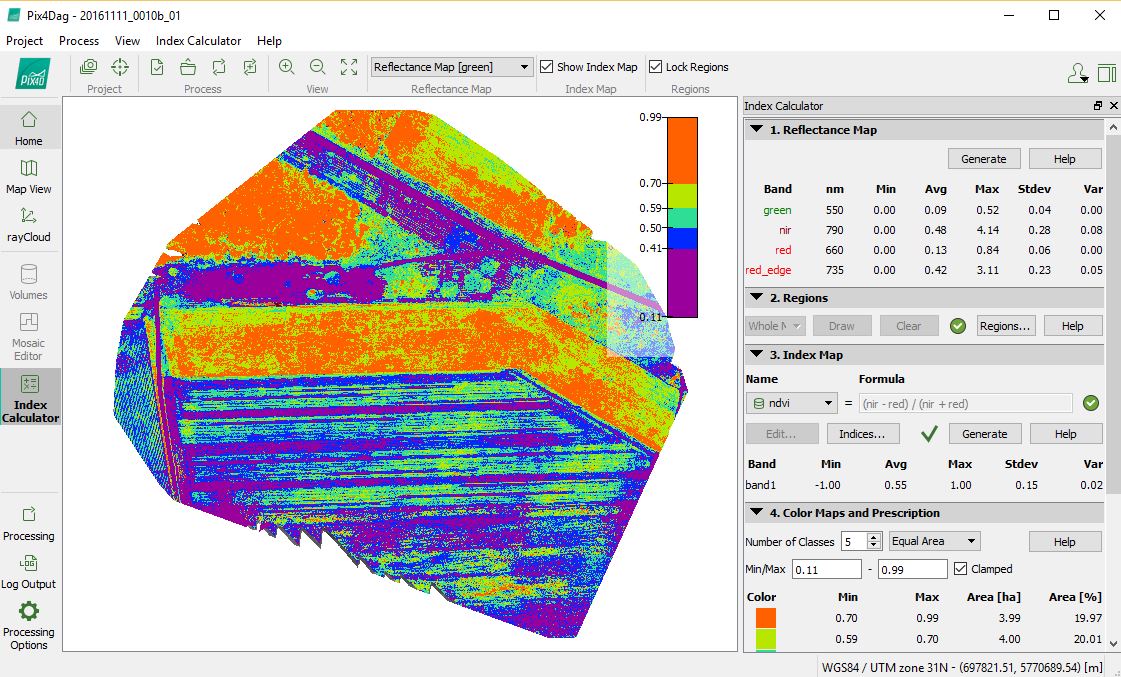The image size is (1121, 677).
Task: Click the image properties camera icon in Project group
Action: coord(89,67)
